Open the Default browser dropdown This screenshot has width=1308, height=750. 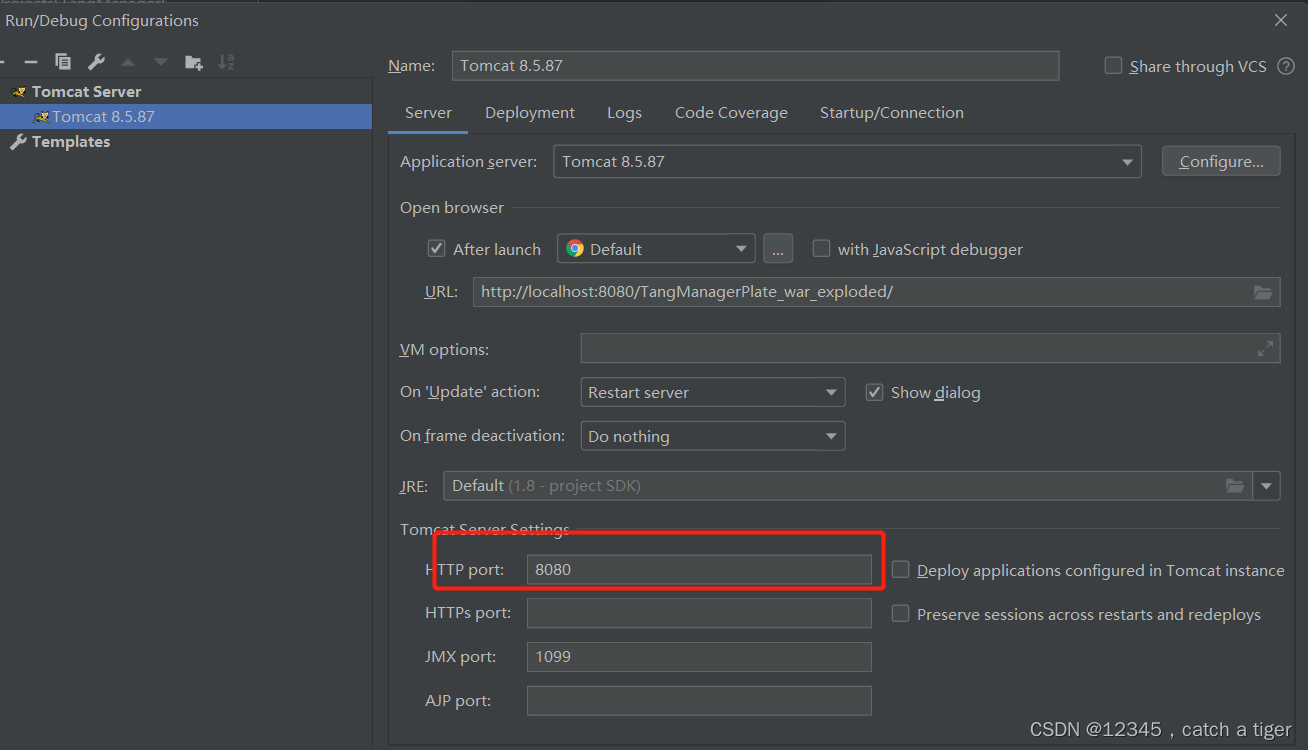pos(656,249)
